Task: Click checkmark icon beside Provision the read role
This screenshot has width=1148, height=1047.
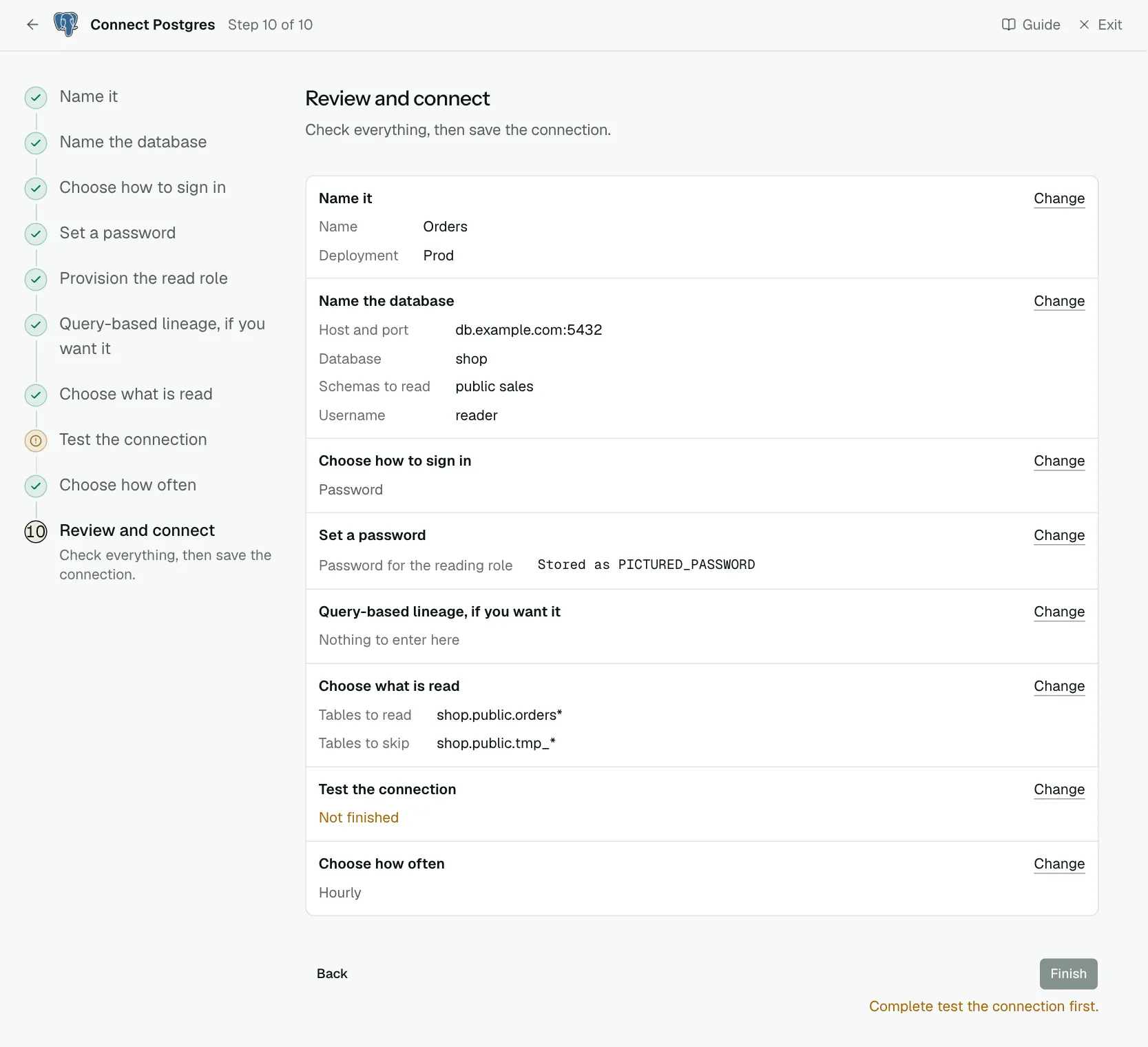Action: pyautogui.click(x=36, y=280)
